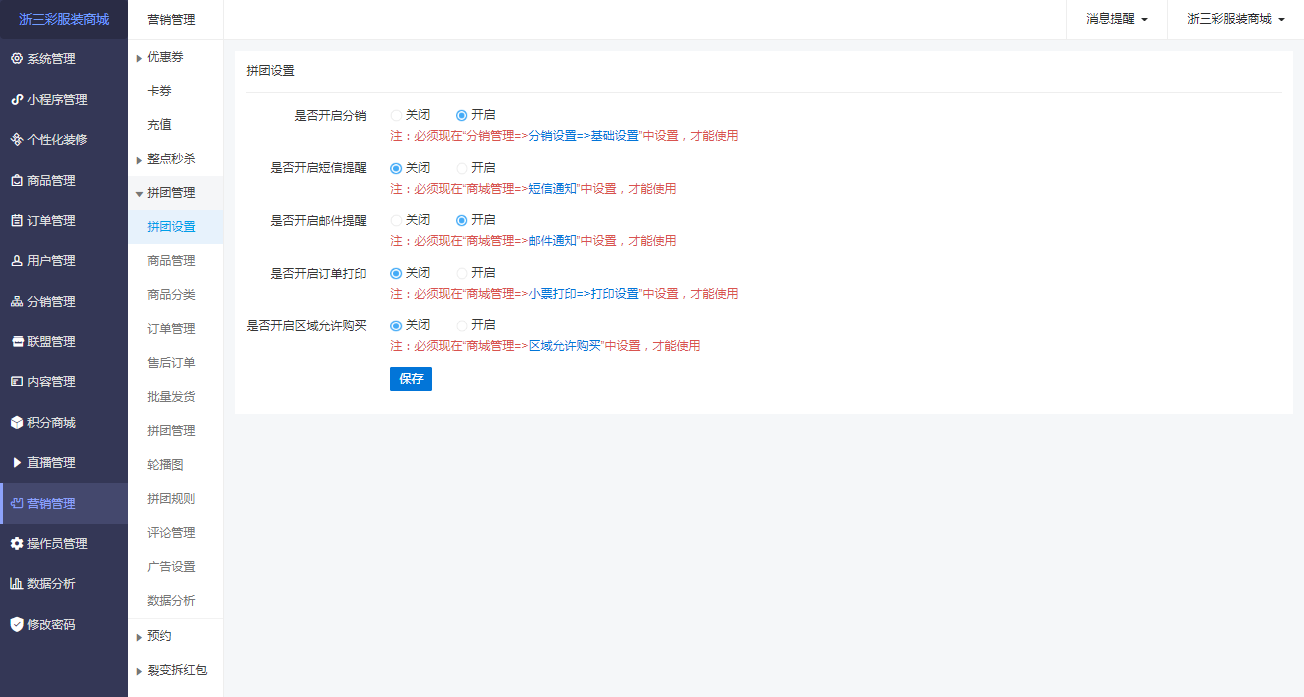1304x697 pixels.
Task: Click the 用户管理 person icon
Action: coord(16,261)
